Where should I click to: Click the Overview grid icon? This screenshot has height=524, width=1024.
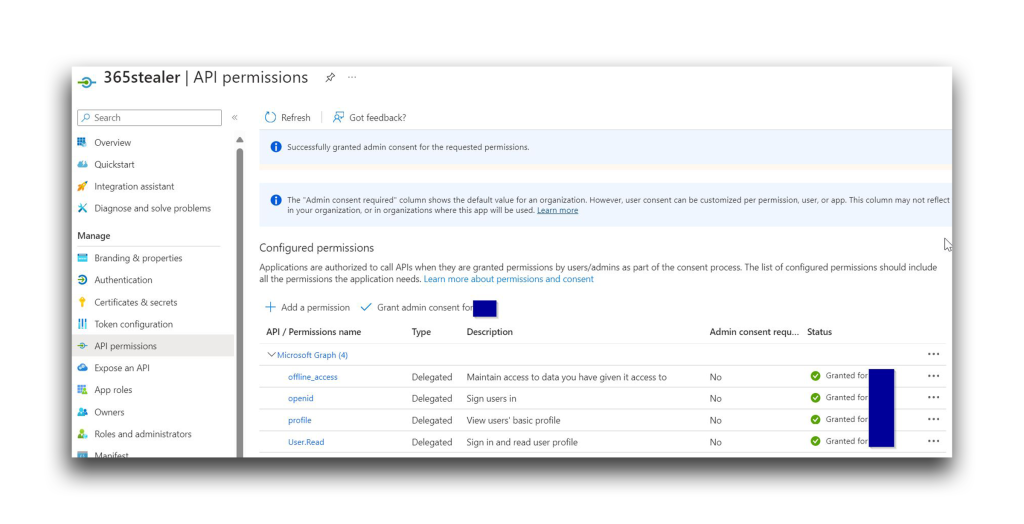point(82,142)
